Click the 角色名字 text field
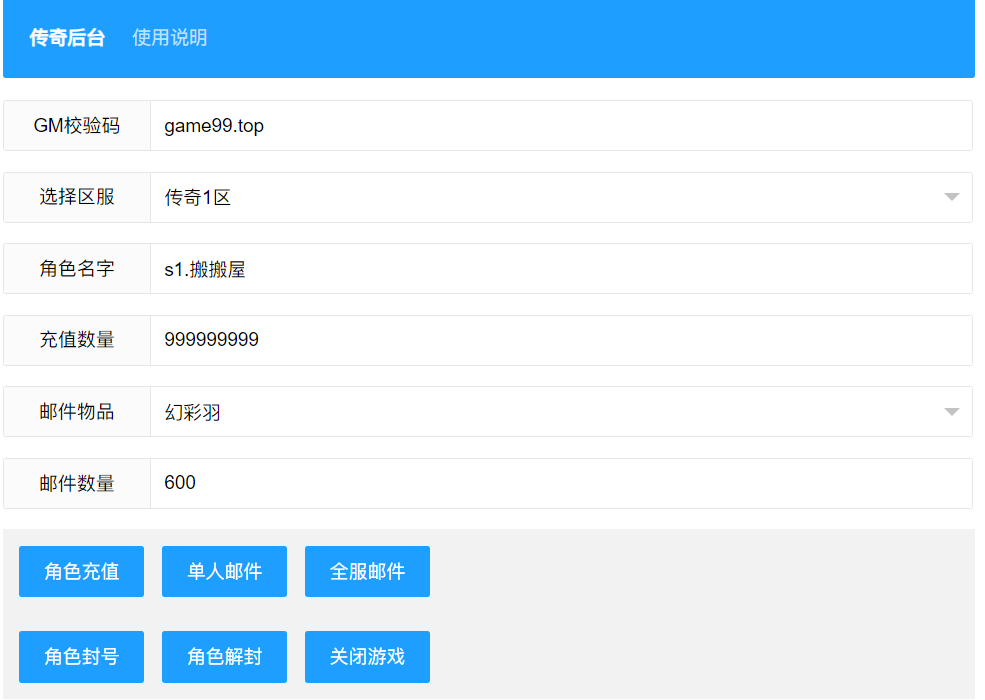The image size is (985, 700). pos(560,269)
